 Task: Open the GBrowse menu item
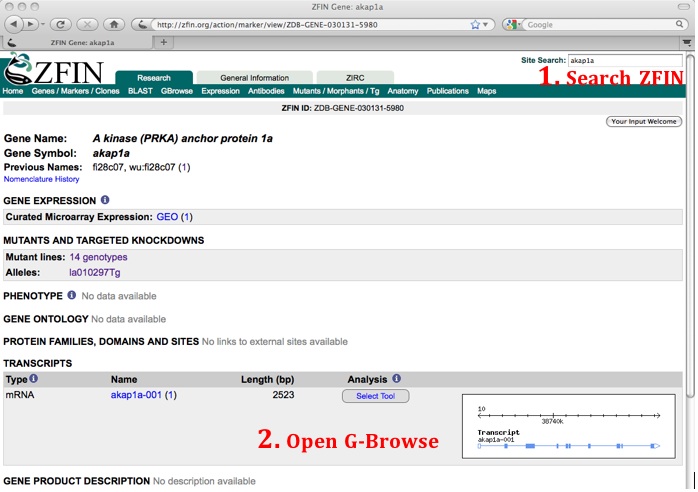click(x=177, y=91)
